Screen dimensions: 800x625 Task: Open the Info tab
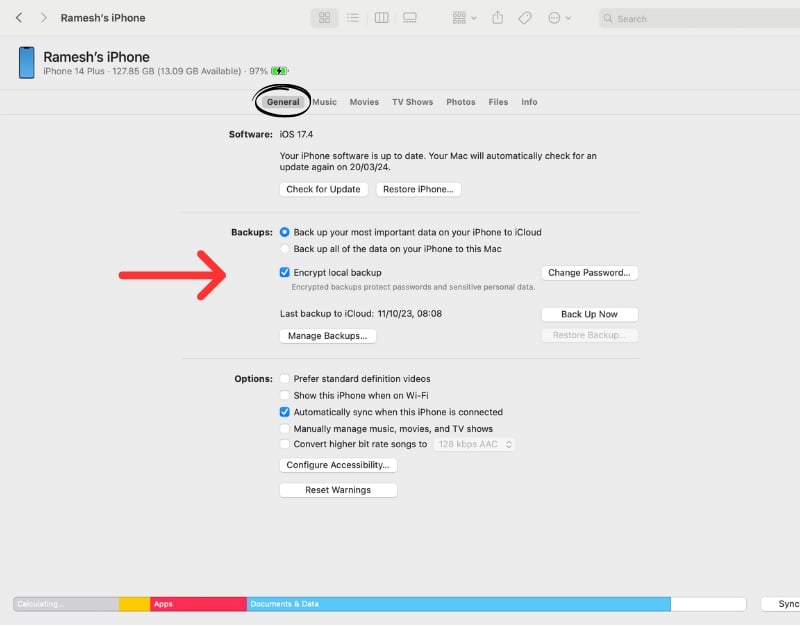click(529, 102)
